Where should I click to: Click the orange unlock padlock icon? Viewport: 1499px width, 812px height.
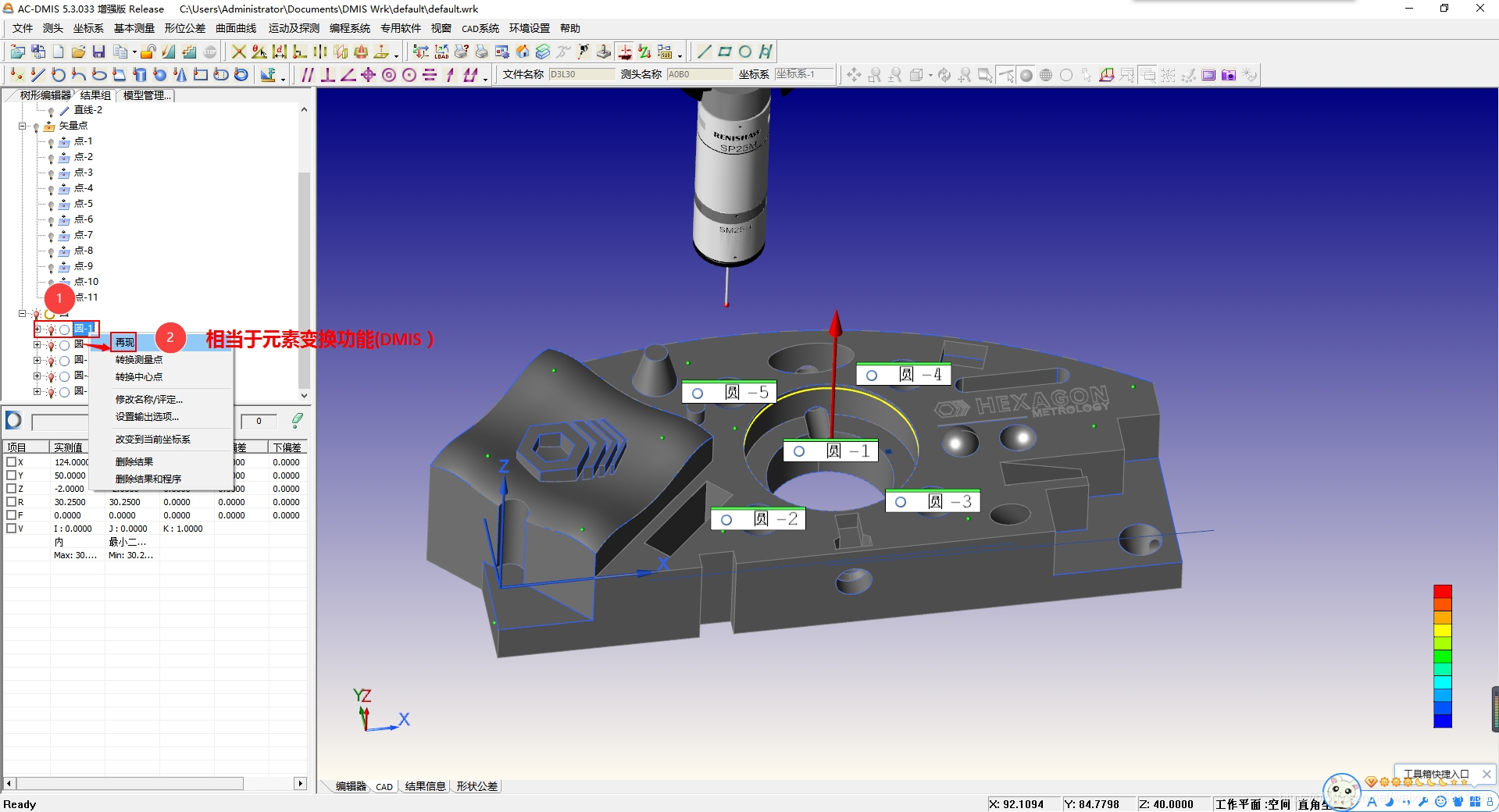tap(148, 52)
